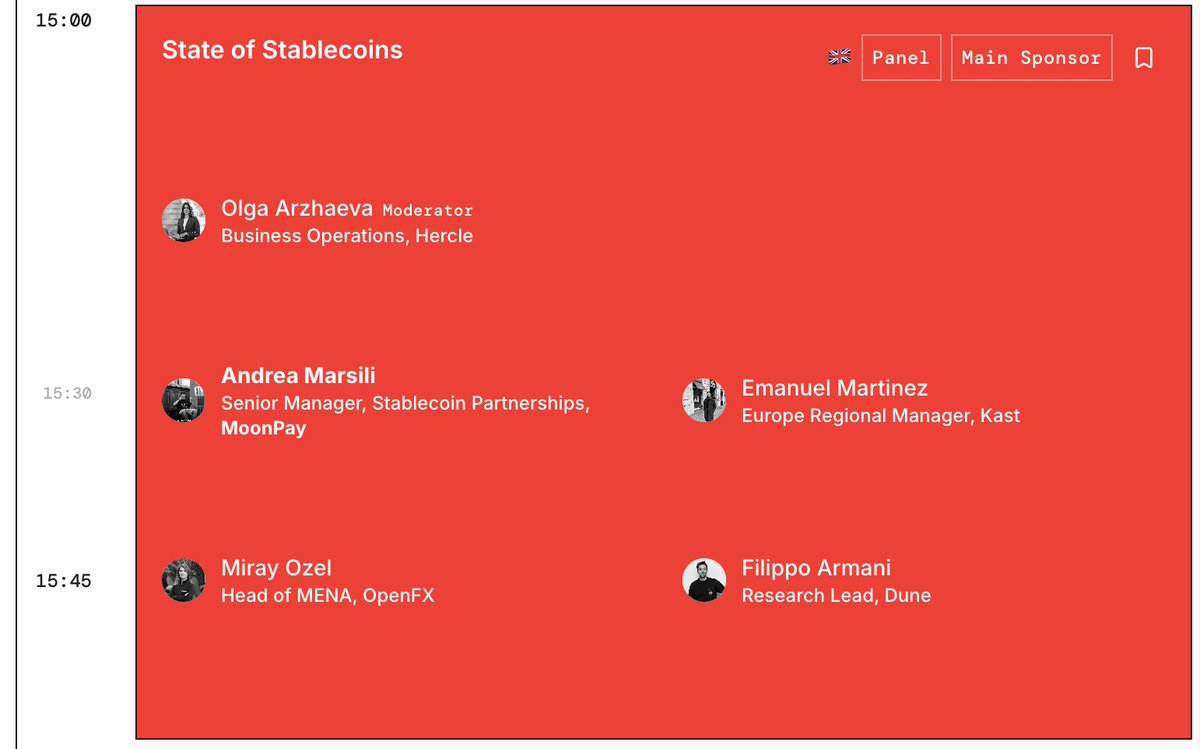Open the Olga Arzhaeva speaker name
Image resolution: width=1200 pixels, height=749 pixels.
click(297, 209)
